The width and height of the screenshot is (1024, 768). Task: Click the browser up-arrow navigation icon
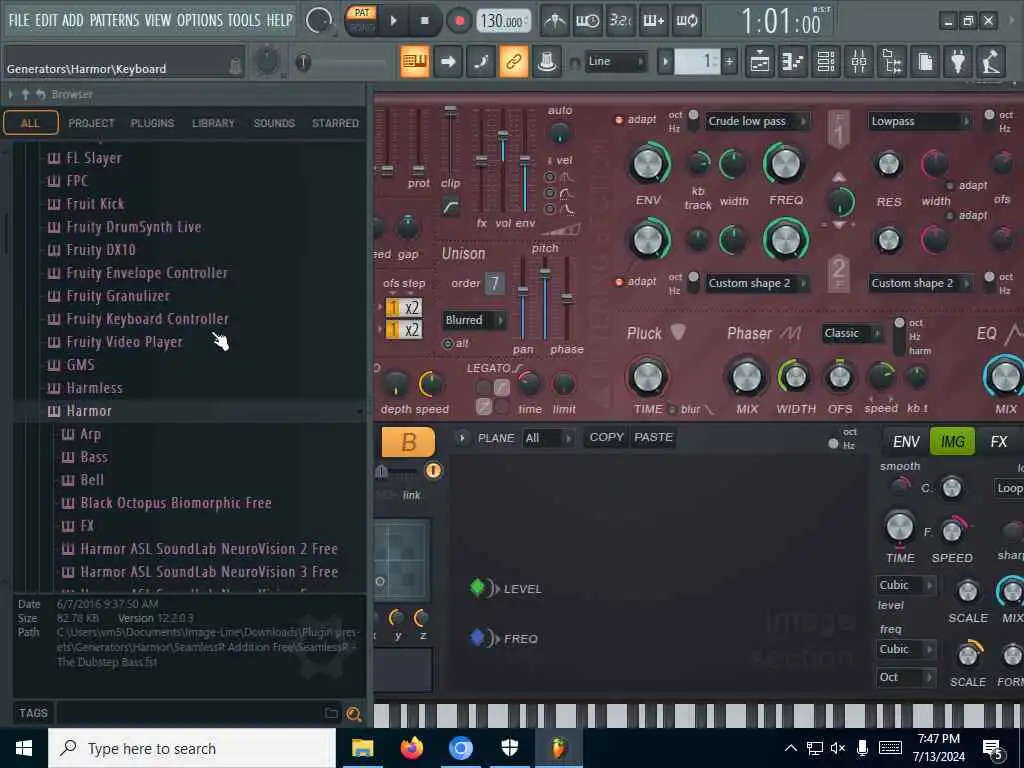point(25,95)
